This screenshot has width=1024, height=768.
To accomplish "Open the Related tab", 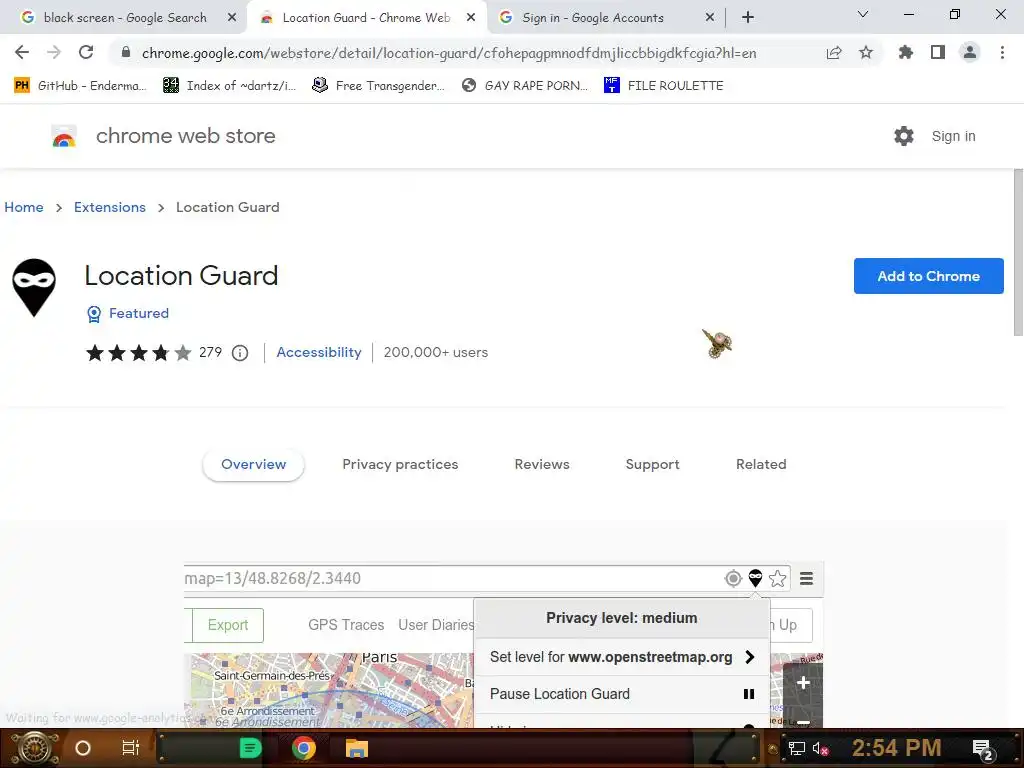I will tap(761, 464).
